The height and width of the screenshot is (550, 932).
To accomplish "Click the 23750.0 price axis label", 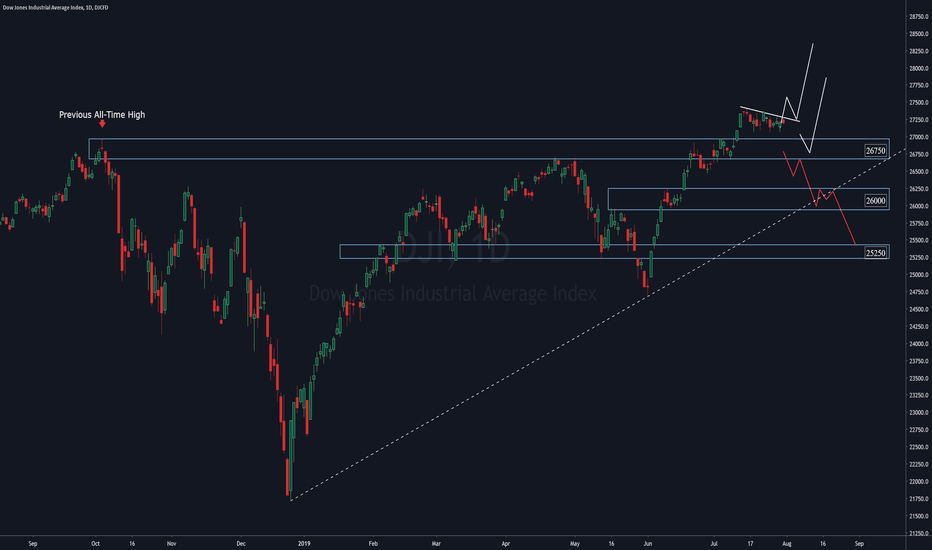I will [x=918, y=362].
